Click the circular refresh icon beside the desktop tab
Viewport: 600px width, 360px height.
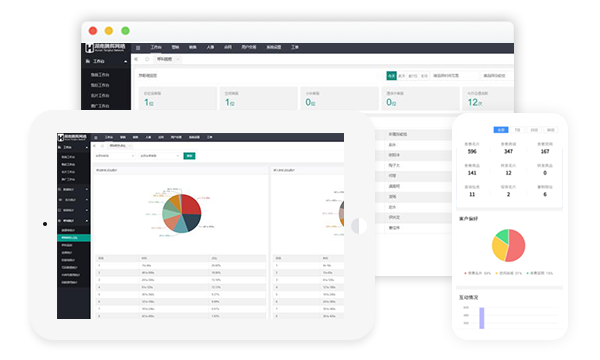147,59
